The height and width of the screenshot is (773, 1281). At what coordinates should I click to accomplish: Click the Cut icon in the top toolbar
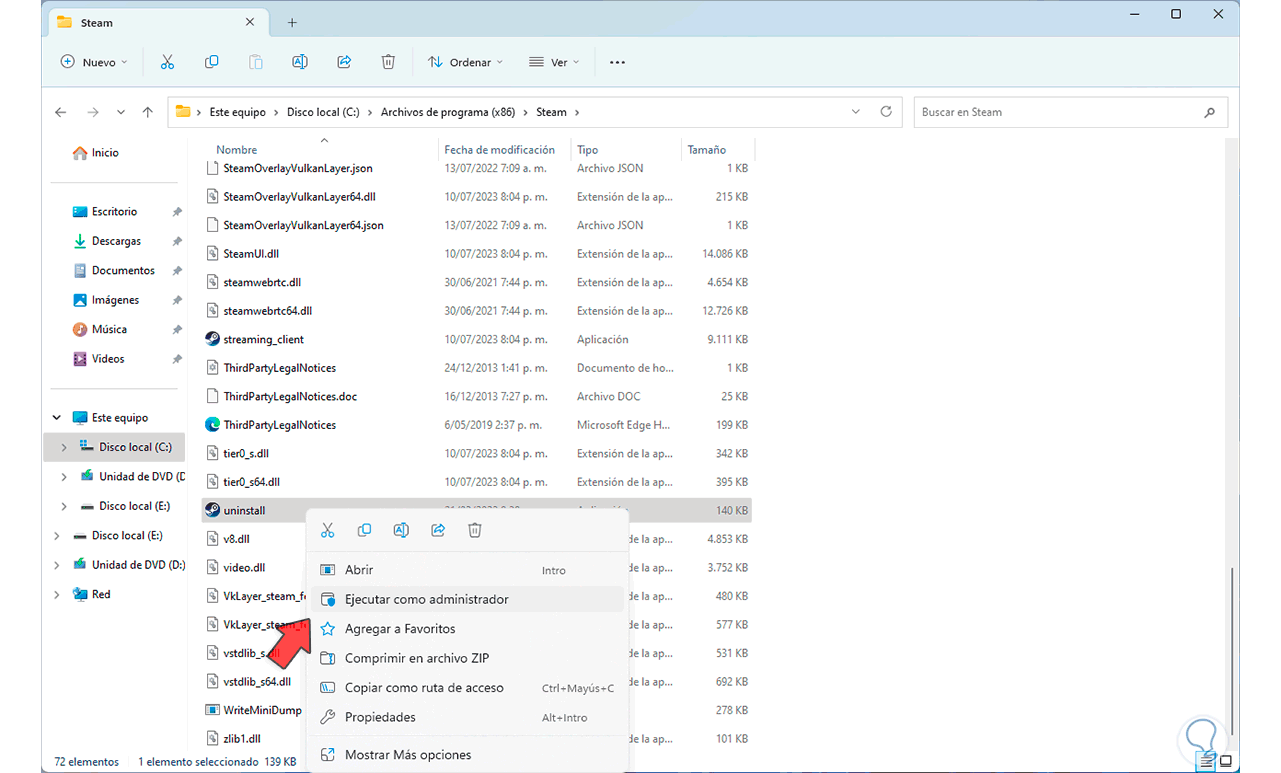tap(167, 62)
